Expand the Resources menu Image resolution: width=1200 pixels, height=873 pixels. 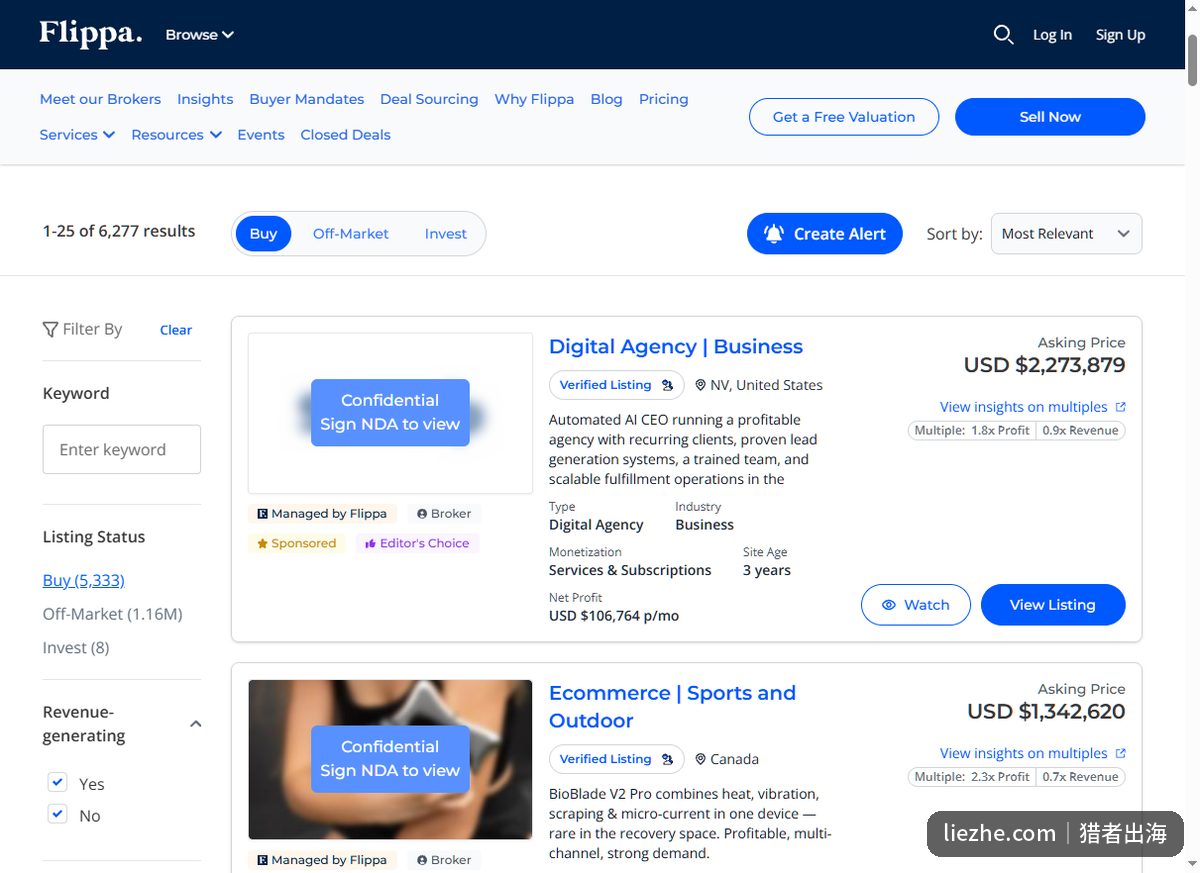coord(176,135)
